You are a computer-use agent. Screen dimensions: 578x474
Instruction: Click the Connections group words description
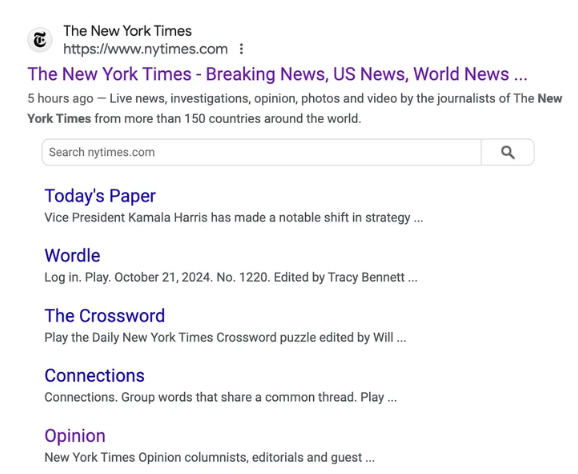(x=220, y=398)
